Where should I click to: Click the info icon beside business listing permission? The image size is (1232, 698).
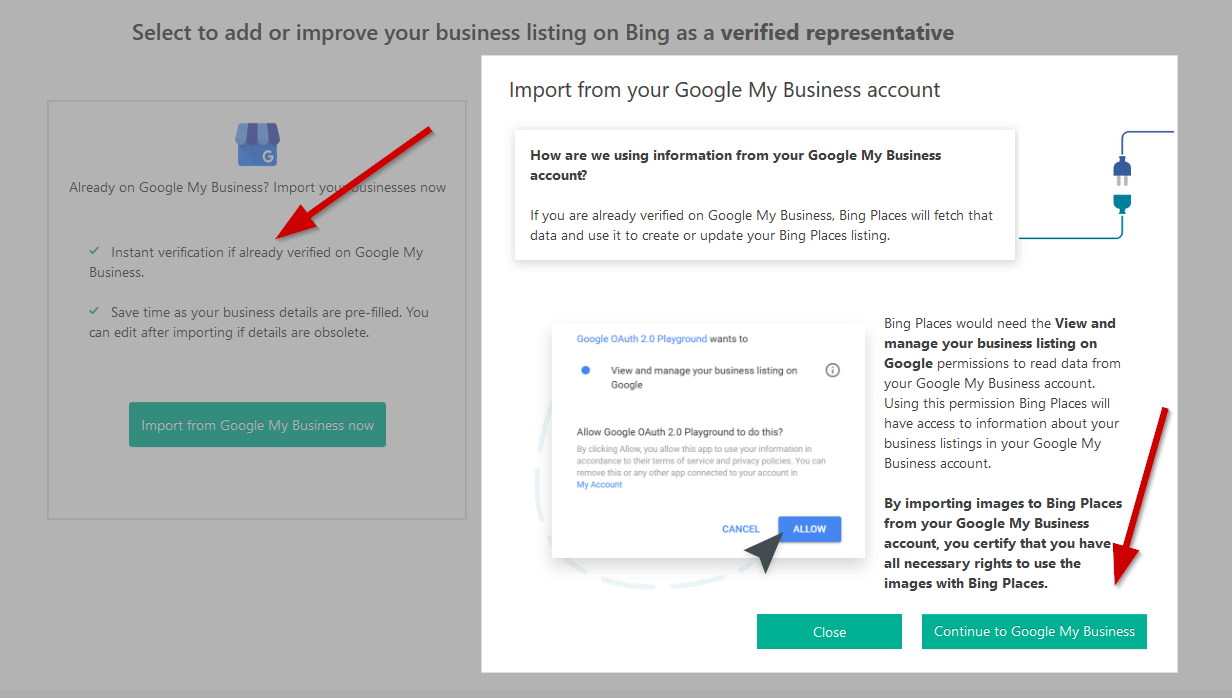tap(832, 370)
